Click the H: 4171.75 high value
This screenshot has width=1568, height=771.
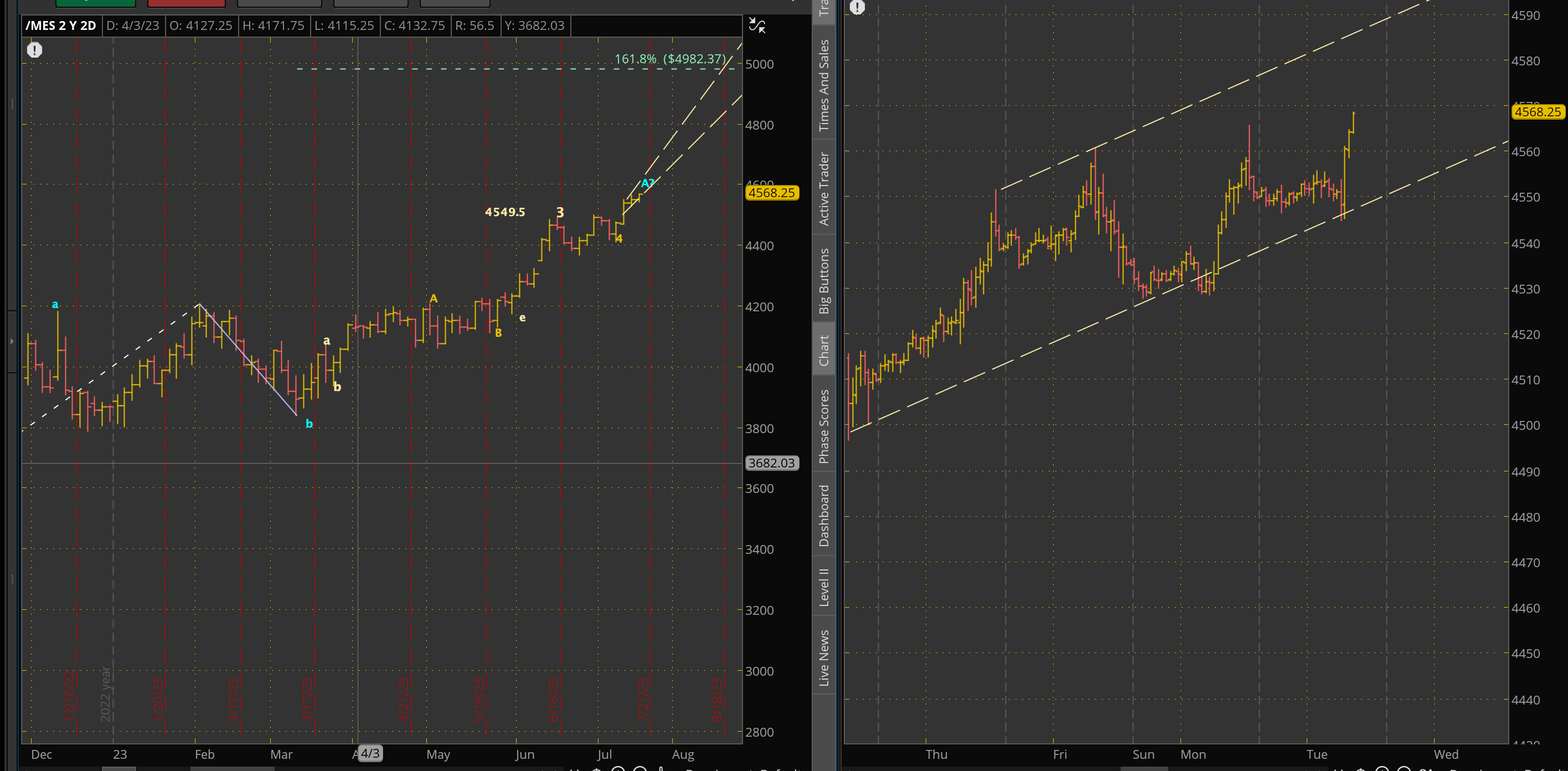coord(274,25)
